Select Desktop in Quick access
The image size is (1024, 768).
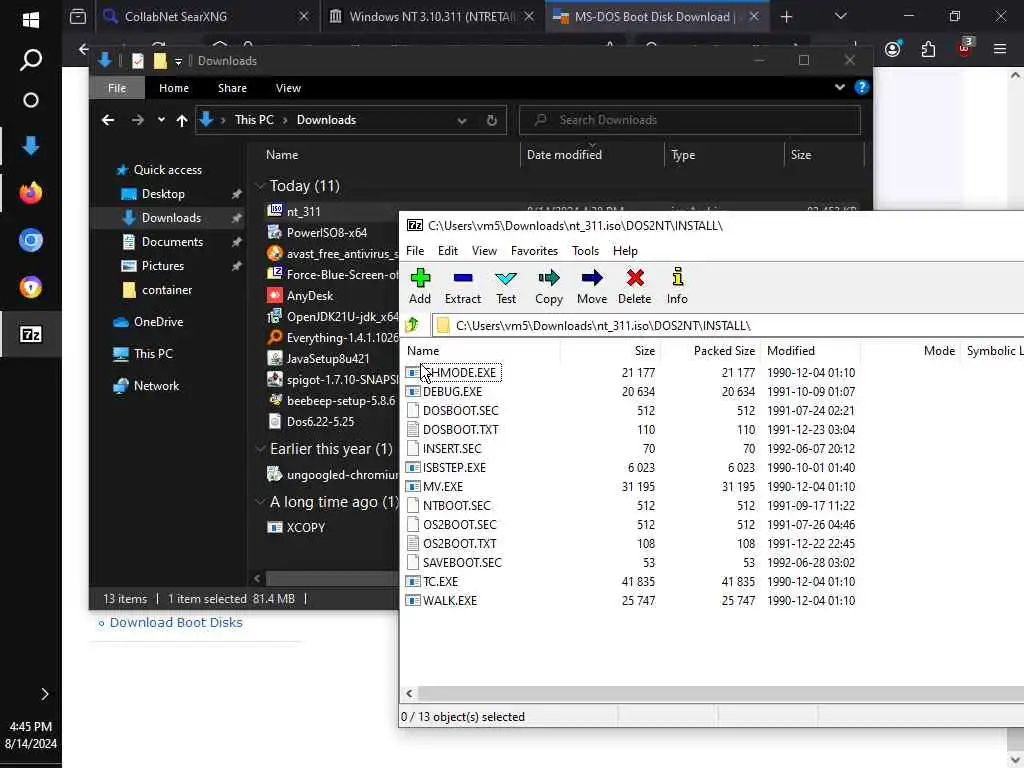(163, 194)
